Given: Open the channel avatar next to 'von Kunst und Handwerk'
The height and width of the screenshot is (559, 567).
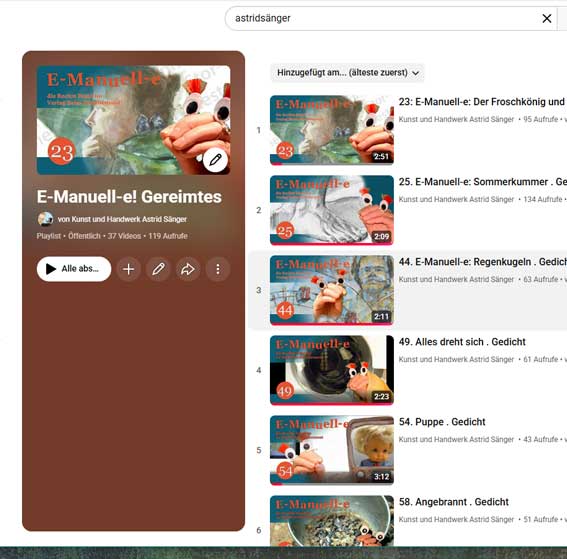Looking at the screenshot, I should pyautogui.click(x=46, y=219).
